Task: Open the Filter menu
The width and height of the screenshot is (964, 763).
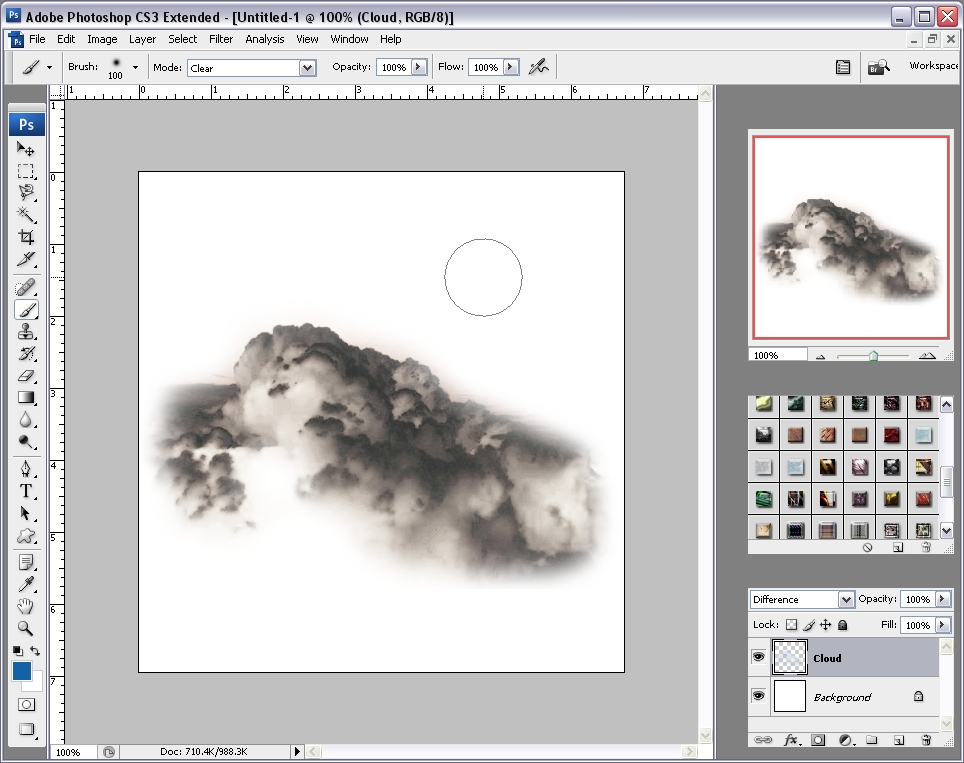Action: 221,39
